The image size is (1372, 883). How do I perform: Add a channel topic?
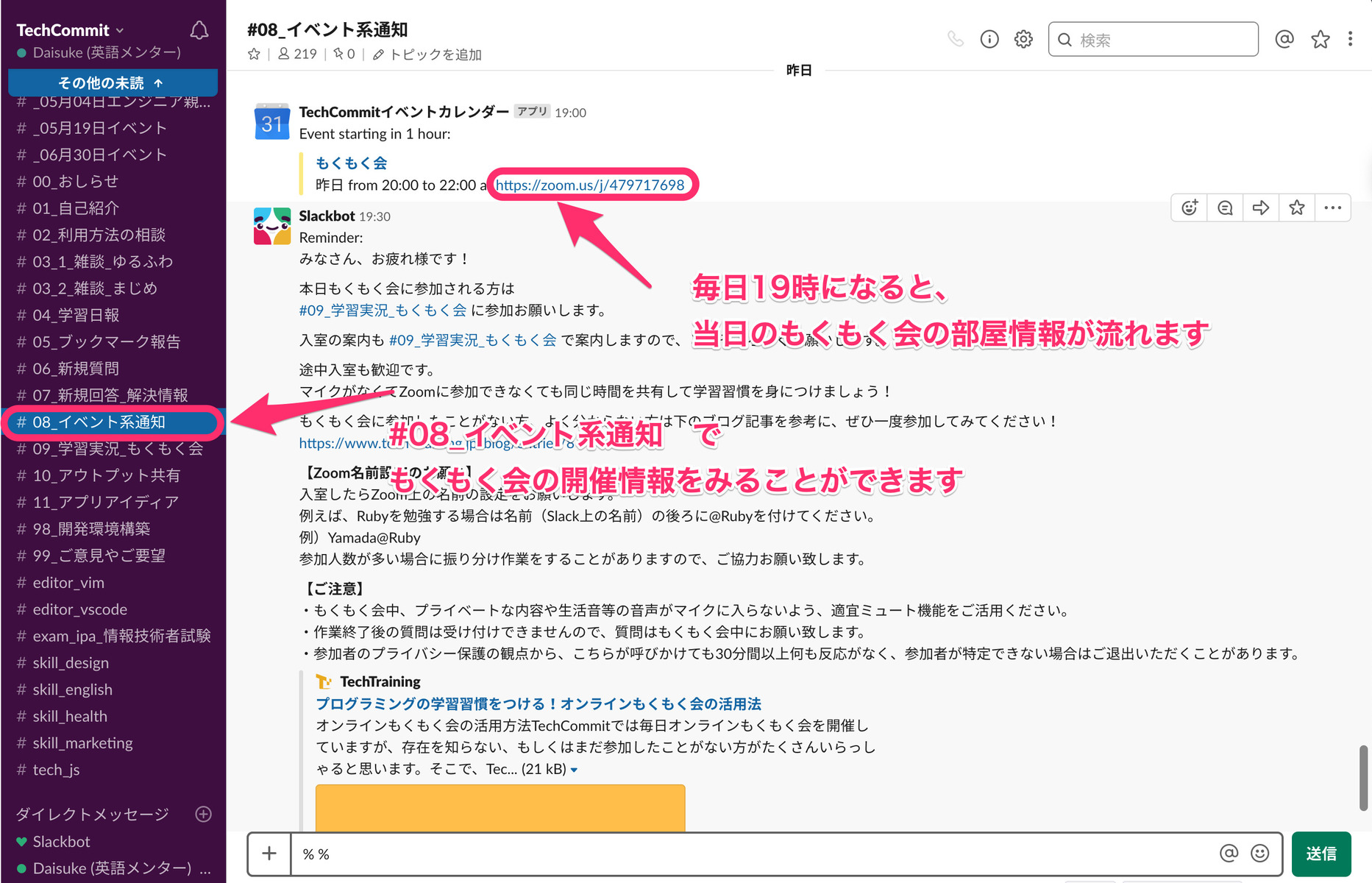pyautogui.click(x=427, y=54)
